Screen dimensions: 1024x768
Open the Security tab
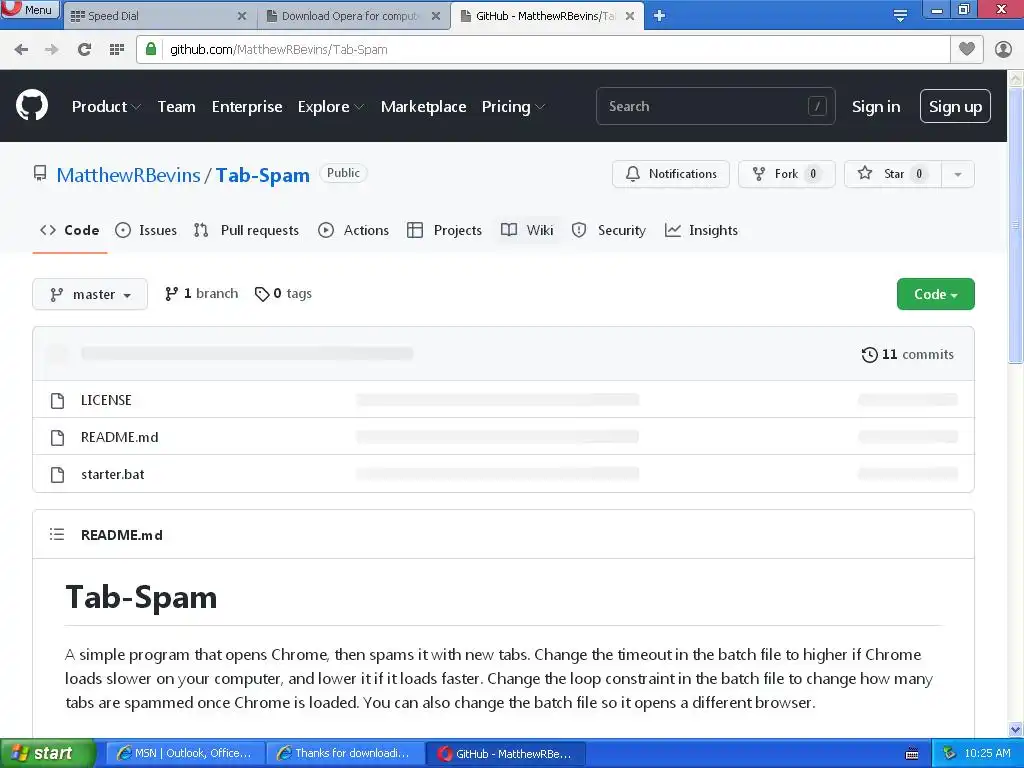click(x=609, y=230)
